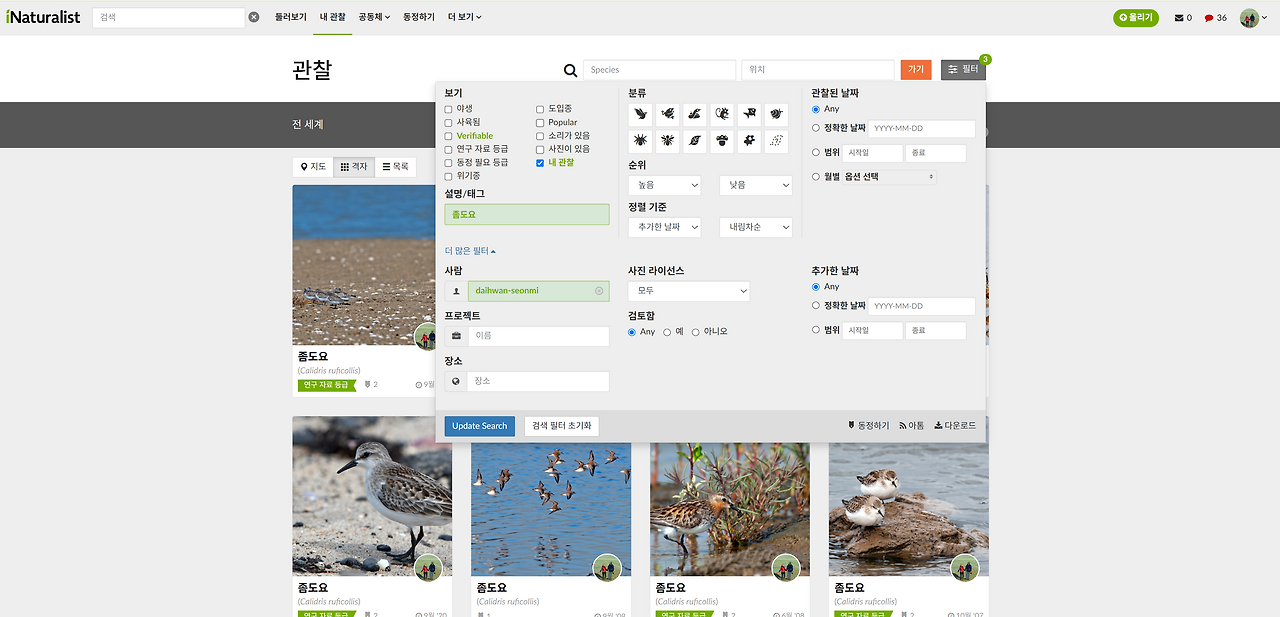Click the Update Search button
Screen dimensions: 1280x617
(x=479, y=425)
